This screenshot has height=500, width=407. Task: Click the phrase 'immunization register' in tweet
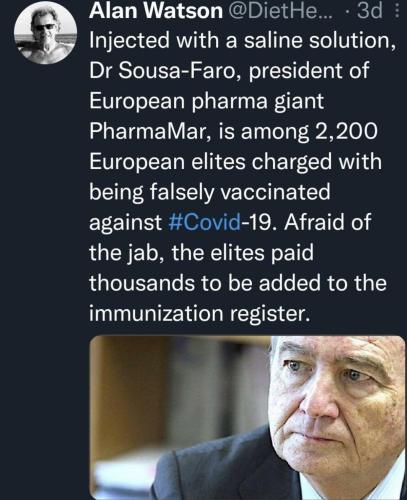coord(199,314)
